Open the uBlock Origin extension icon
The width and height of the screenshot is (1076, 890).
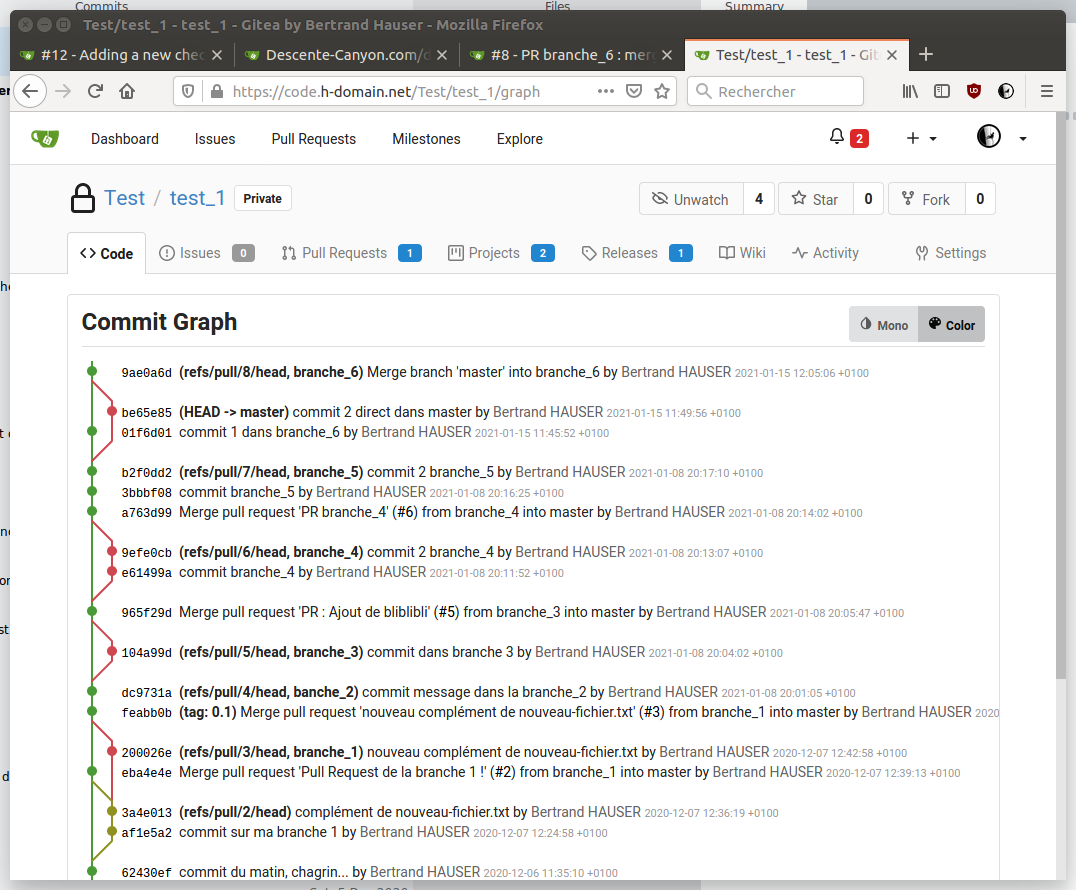974,91
